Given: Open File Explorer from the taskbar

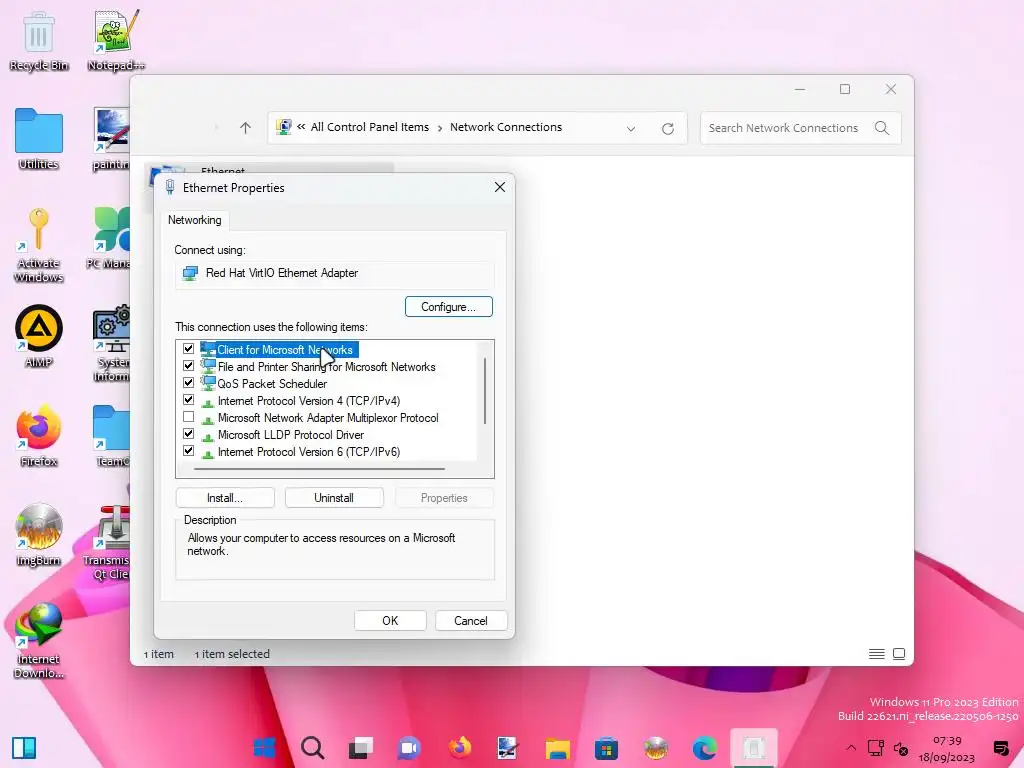Looking at the screenshot, I should (558, 748).
